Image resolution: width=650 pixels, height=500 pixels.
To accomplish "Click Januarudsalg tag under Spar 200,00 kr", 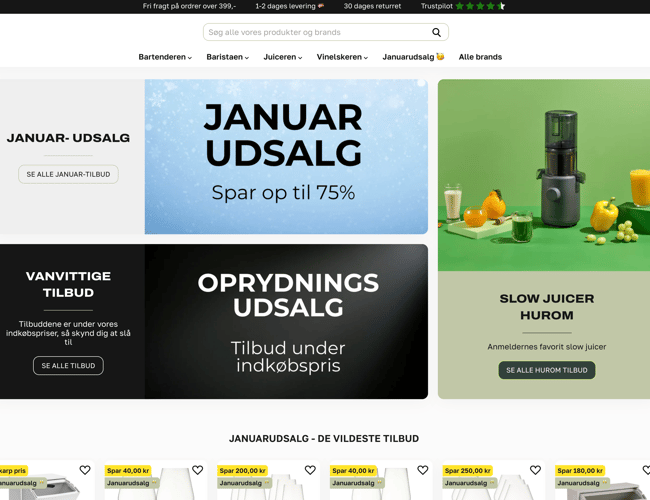I will (x=245, y=483).
